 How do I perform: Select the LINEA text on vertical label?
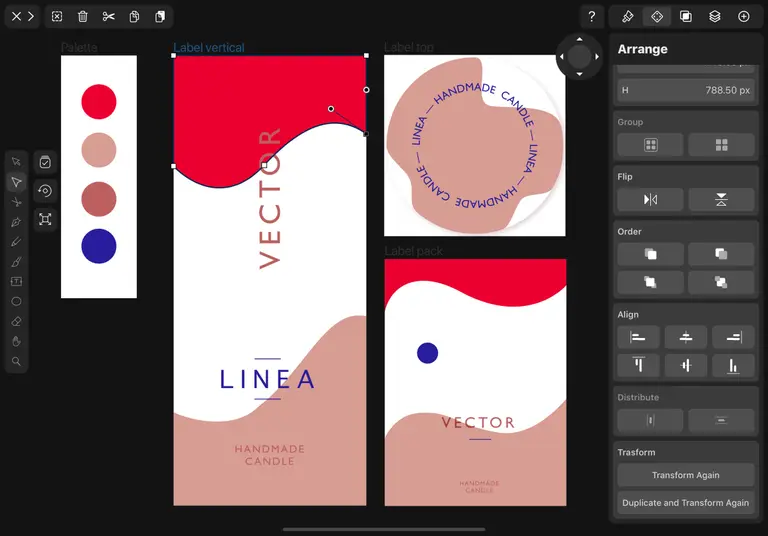pyautogui.click(x=267, y=379)
